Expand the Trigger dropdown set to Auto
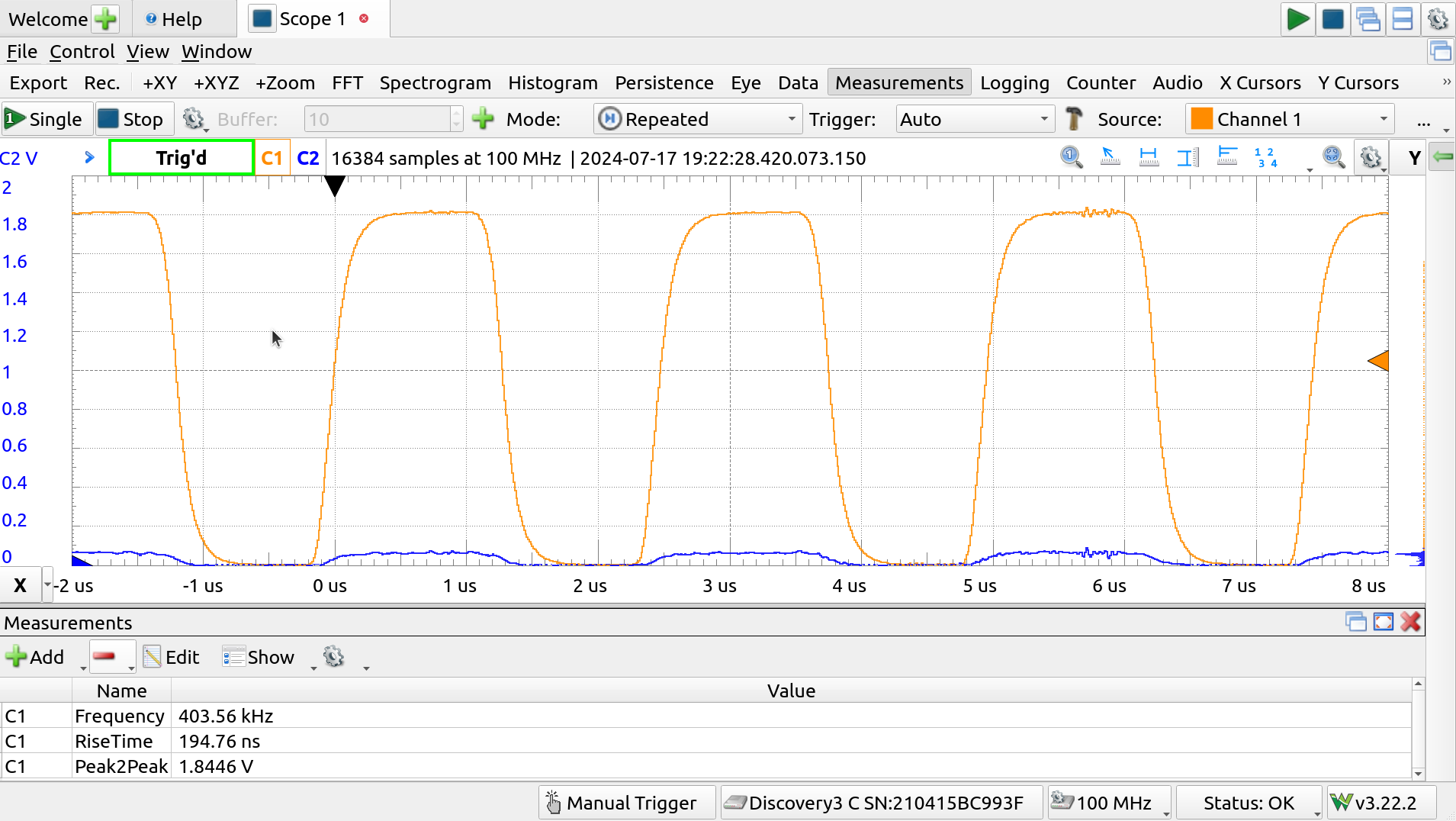Viewport: 1456px width, 821px height. pyautogui.click(x=974, y=119)
